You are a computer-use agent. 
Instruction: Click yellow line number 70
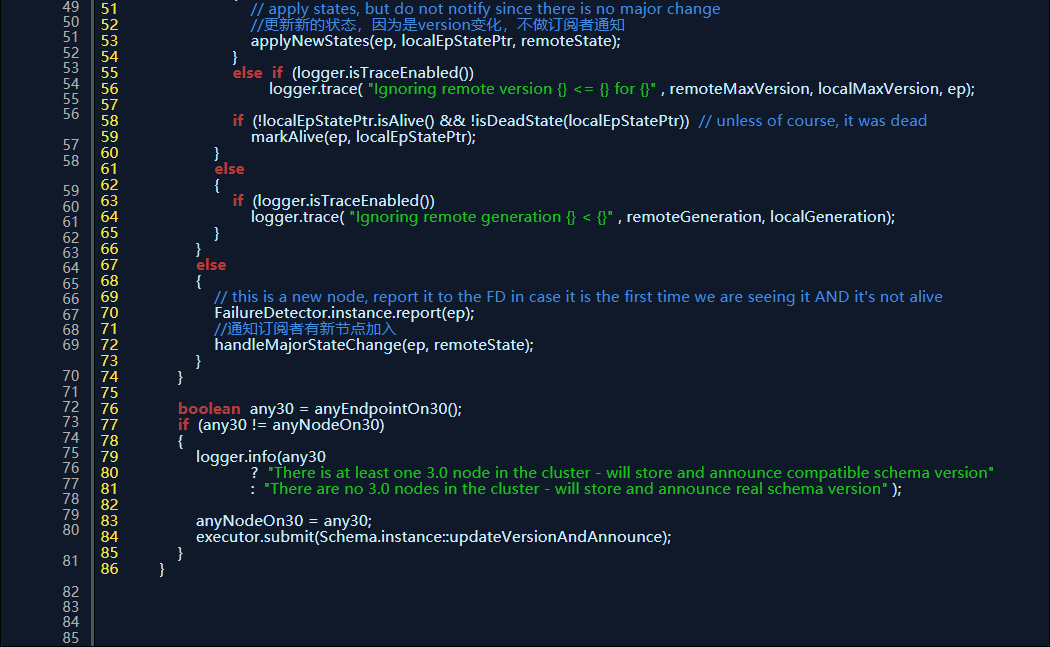click(x=109, y=313)
